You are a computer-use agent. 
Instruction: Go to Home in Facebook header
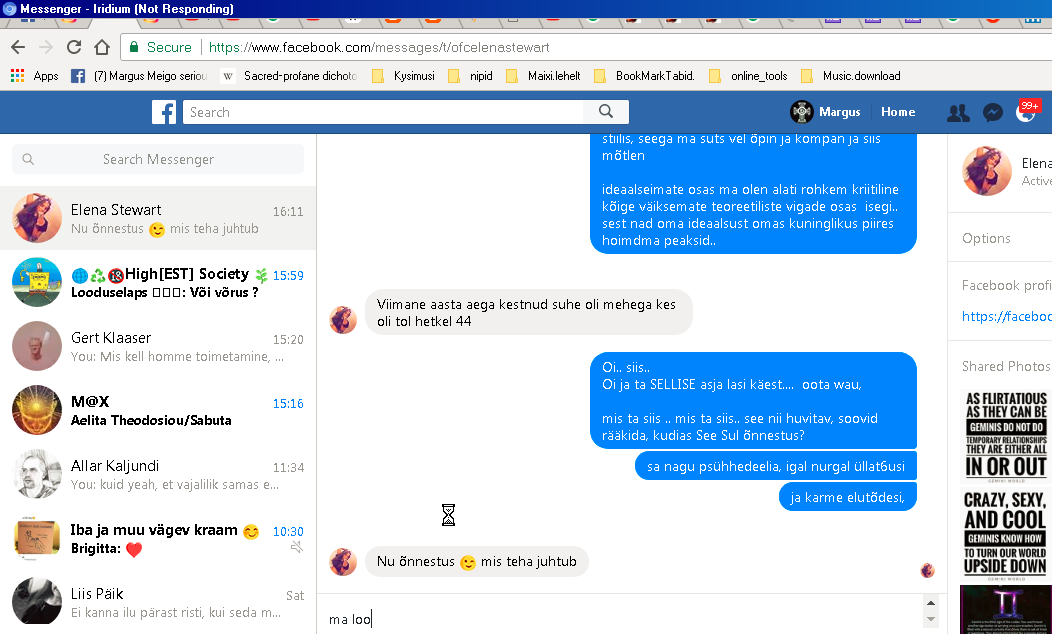(898, 112)
